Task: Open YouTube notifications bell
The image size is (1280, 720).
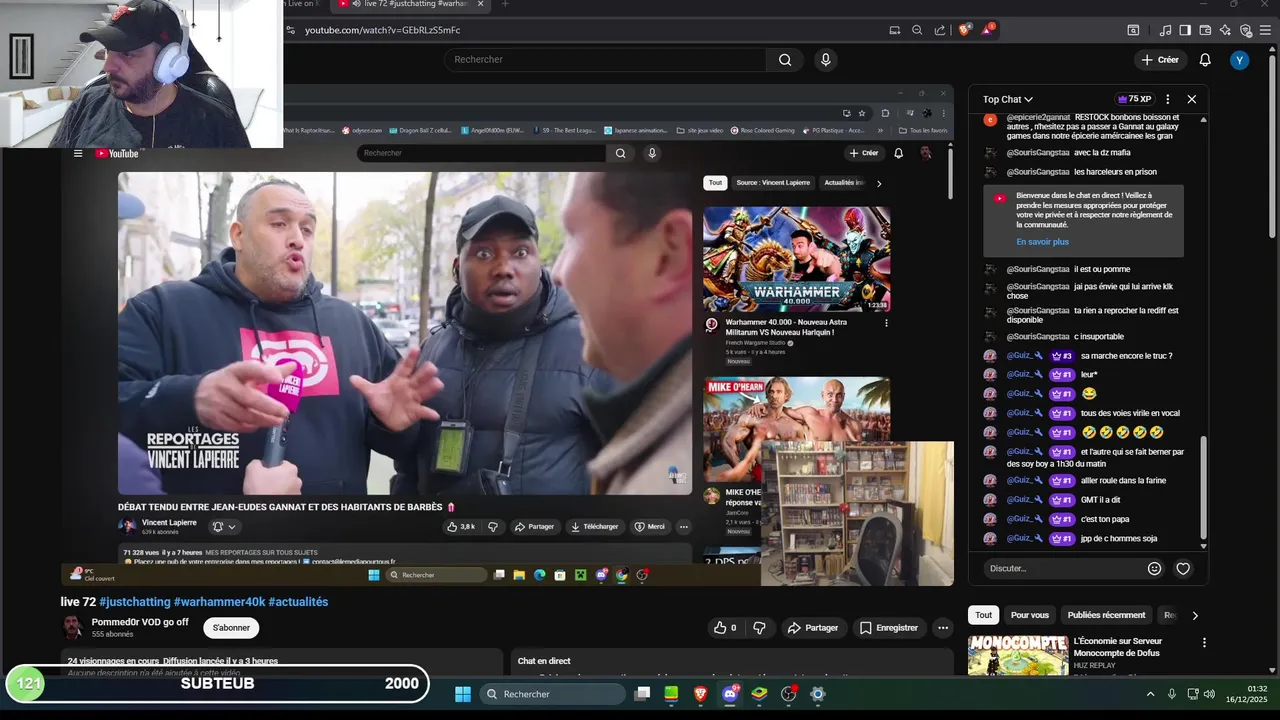Action: click(1205, 60)
